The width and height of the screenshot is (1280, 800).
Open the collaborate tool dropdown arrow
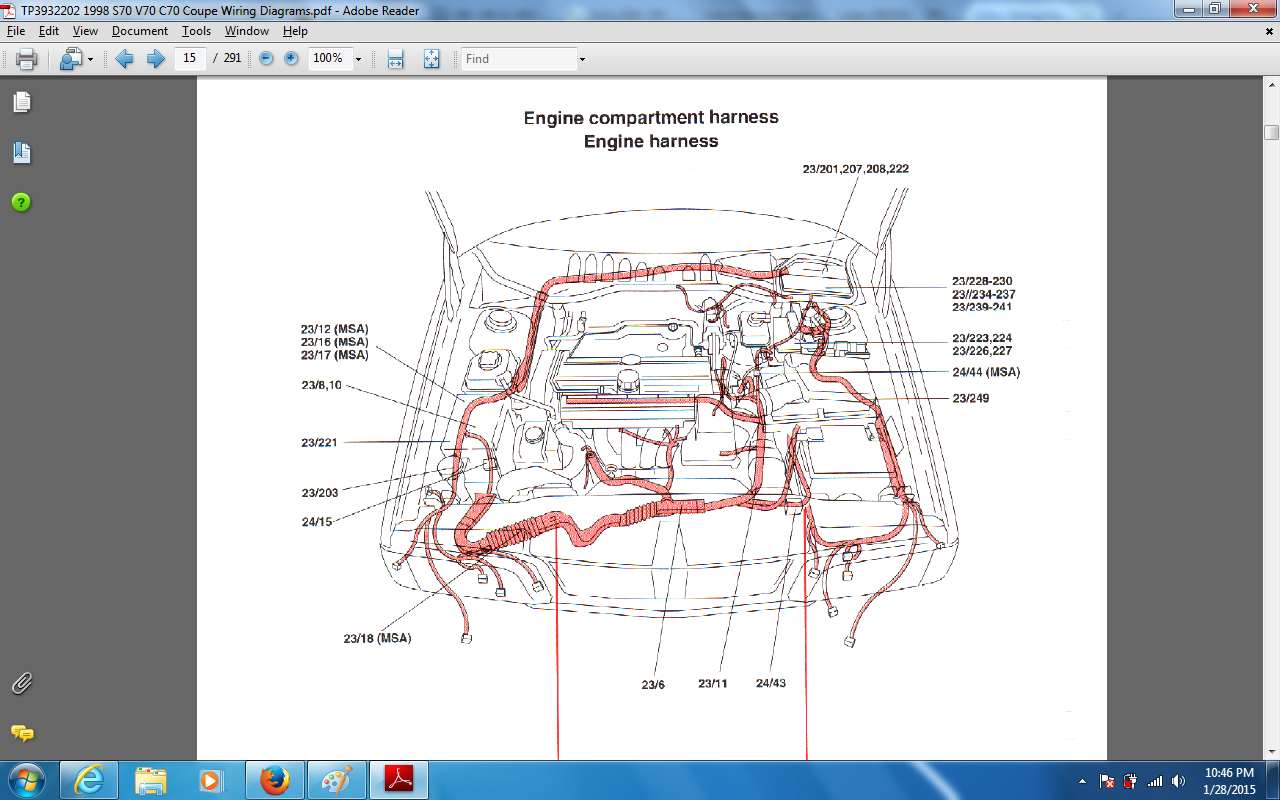pos(90,59)
